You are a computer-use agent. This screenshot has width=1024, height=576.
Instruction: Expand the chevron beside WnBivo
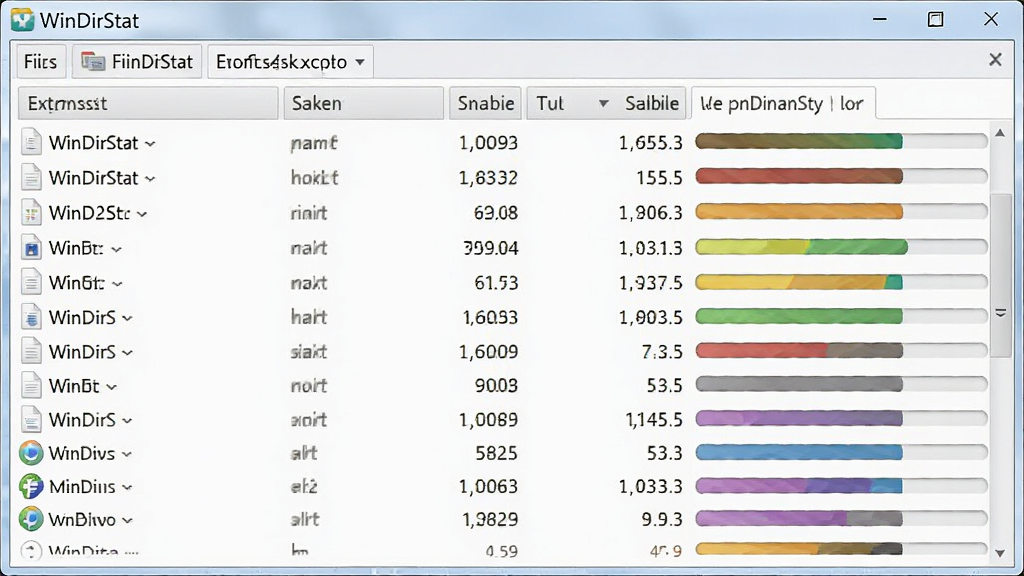click(127, 521)
